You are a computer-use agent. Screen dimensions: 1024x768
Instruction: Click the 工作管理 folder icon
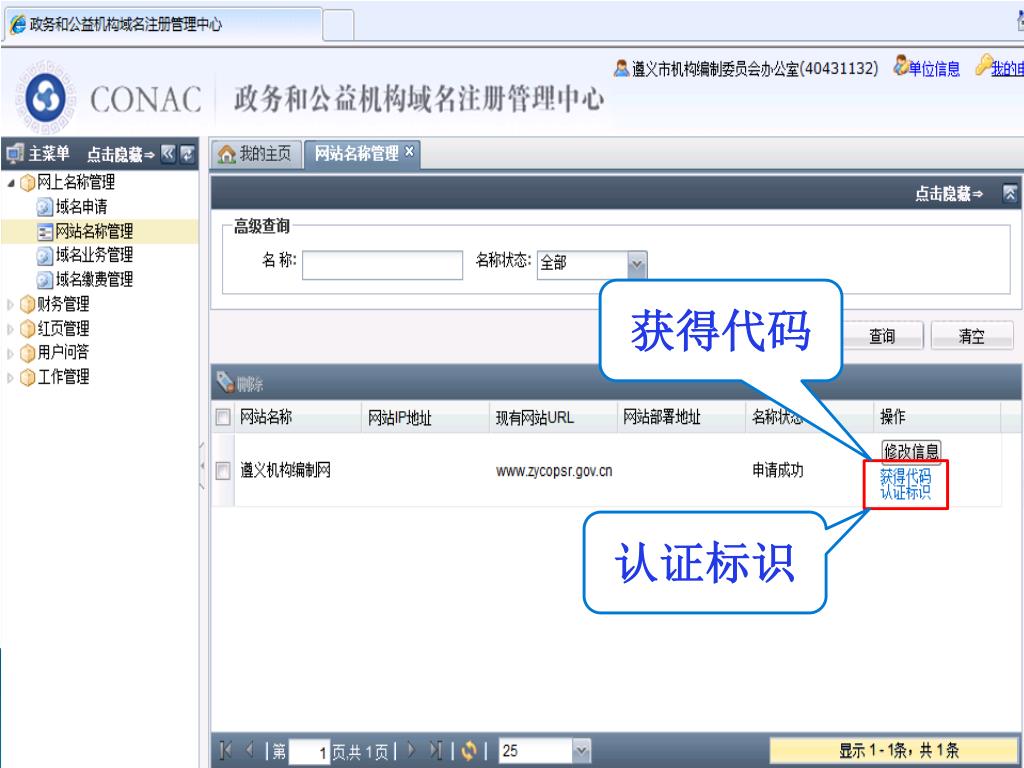(x=27, y=377)
